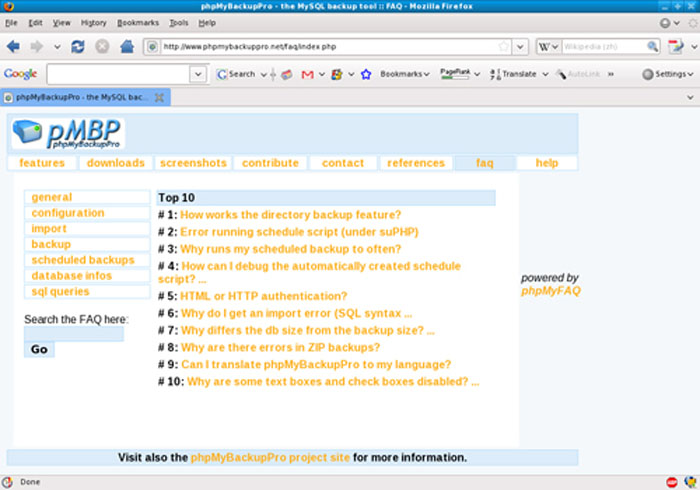This screenshot has height=490, width=700.
Task: Click the red stop icon in status bar
Action: click(x=671, y=482)
